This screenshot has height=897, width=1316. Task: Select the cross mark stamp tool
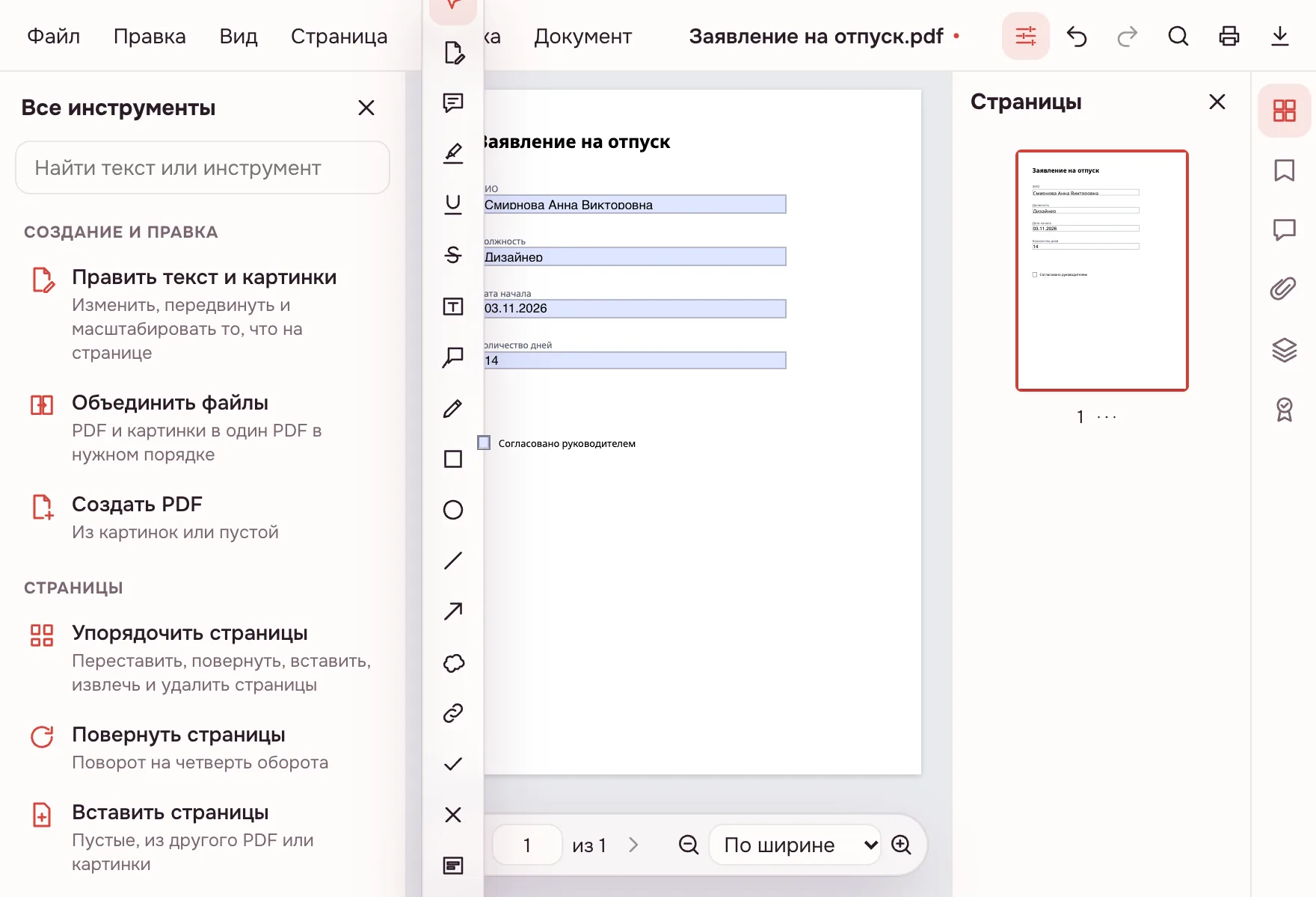453,815
